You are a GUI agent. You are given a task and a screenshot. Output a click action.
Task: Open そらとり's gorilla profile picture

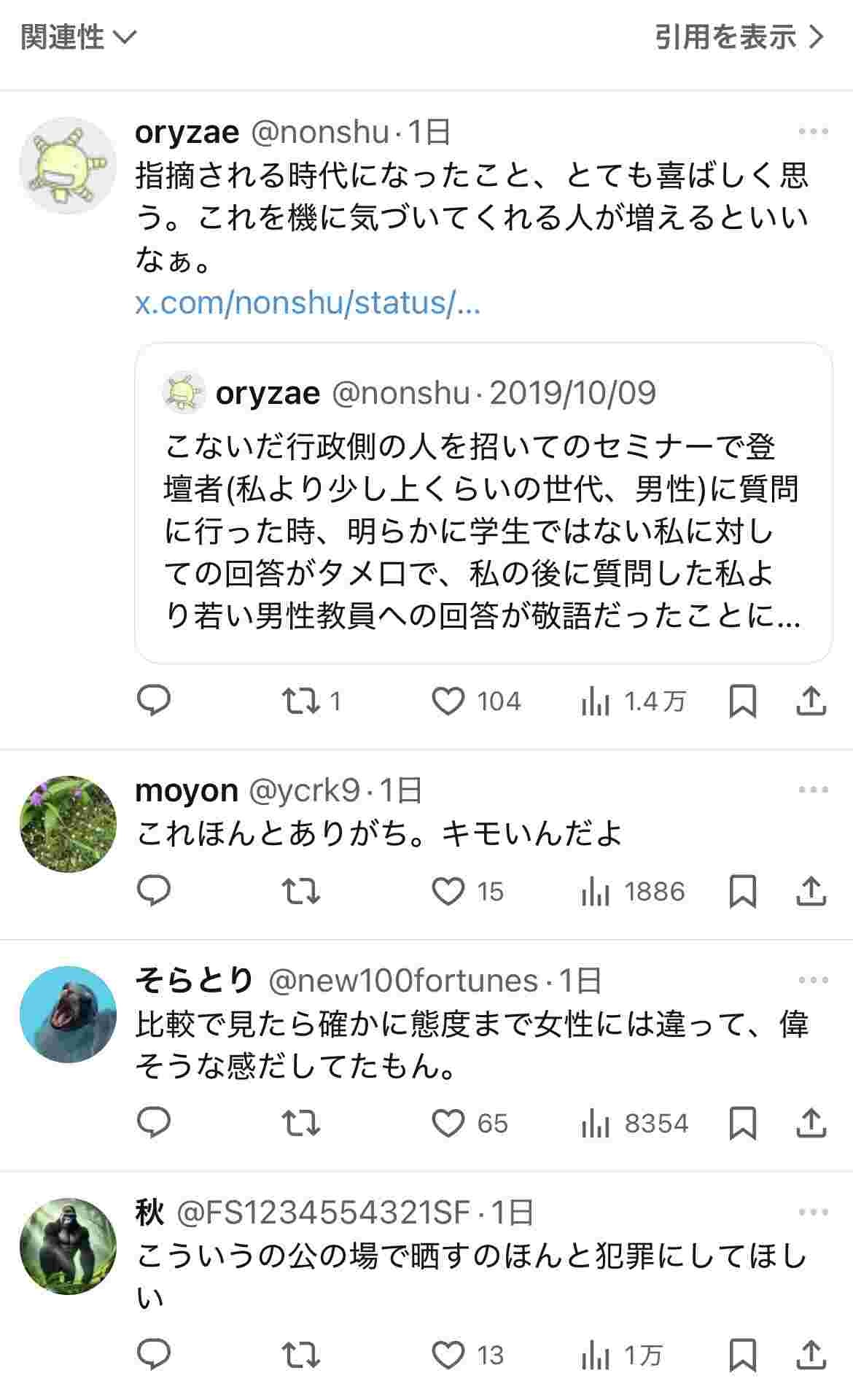coord(68,1014)
